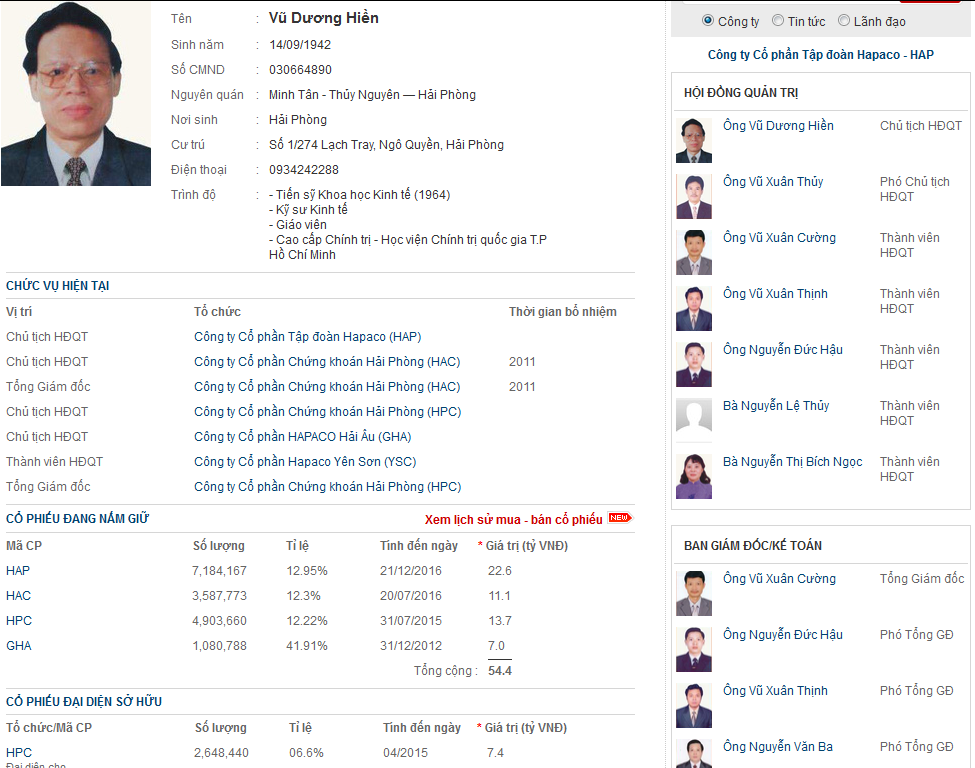
Task: Open Công ty Cổ phần Tập đoàn Hapaco - HAP link
Action: (x=820, y=55)
